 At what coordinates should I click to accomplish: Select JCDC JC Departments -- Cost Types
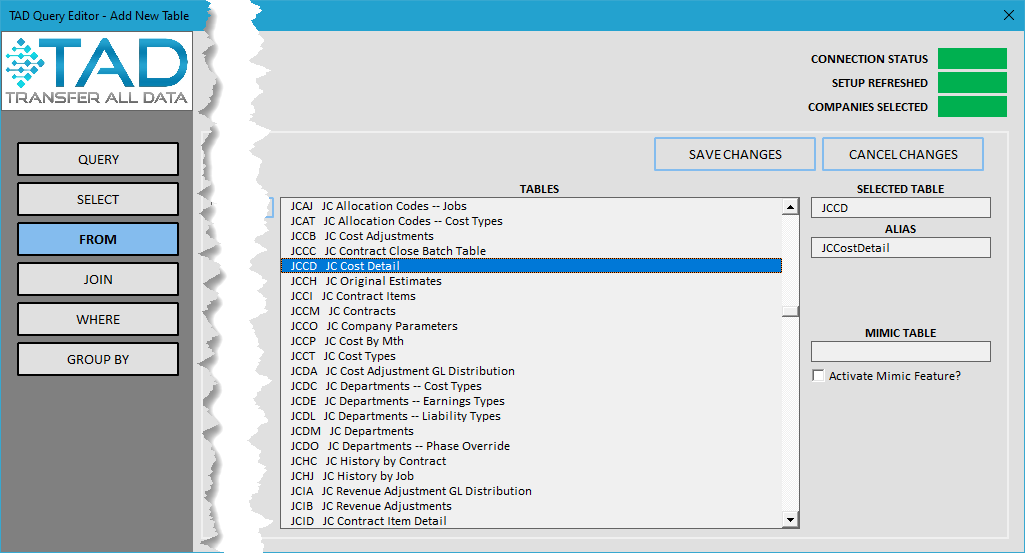(x=531, y=386)
